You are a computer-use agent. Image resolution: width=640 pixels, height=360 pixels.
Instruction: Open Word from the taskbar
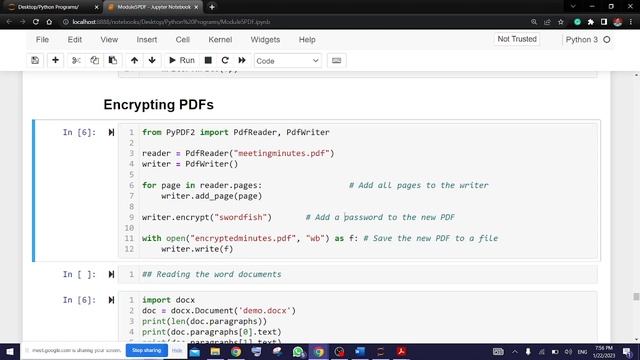360,351
